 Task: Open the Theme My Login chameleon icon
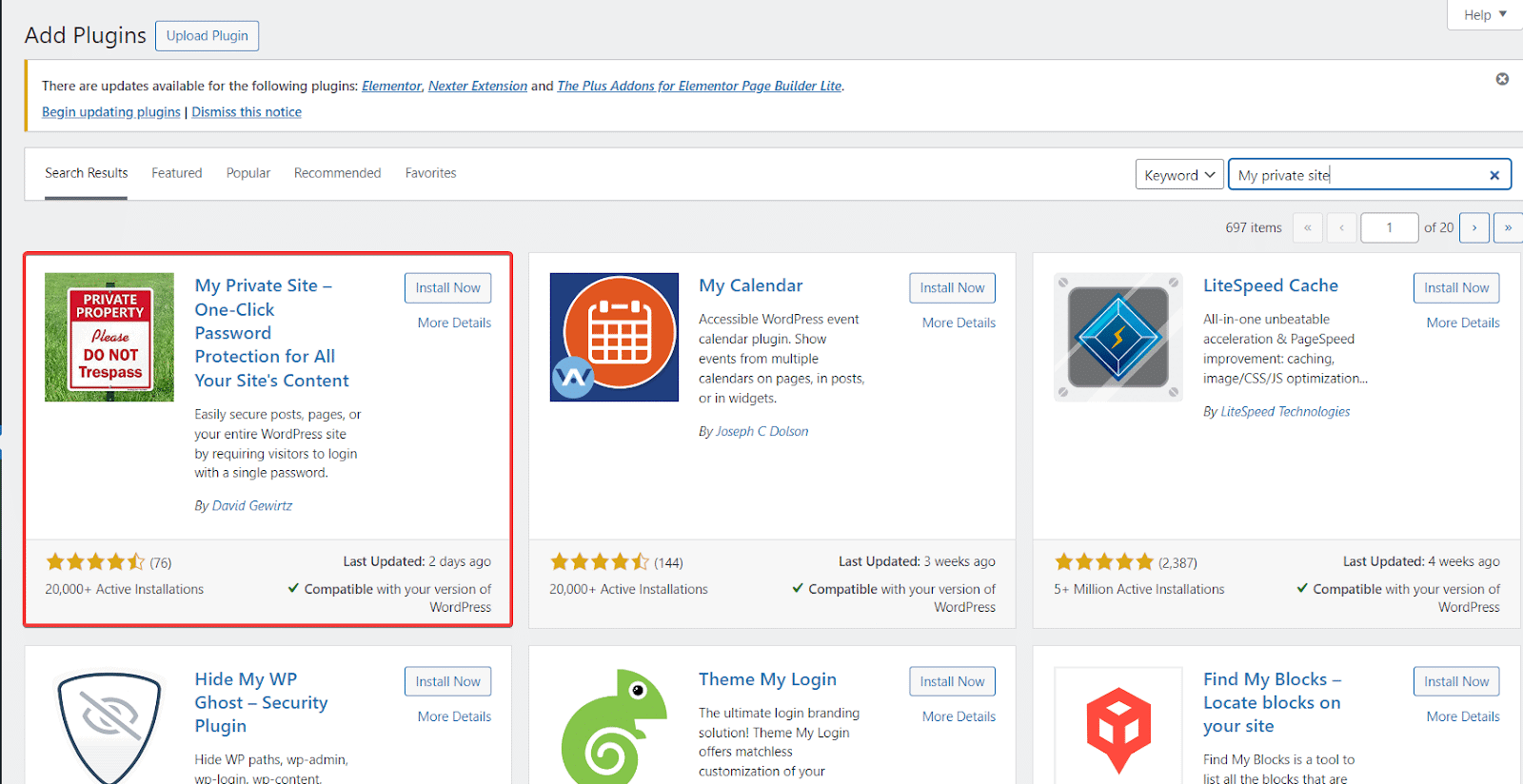tap(614, 726)
